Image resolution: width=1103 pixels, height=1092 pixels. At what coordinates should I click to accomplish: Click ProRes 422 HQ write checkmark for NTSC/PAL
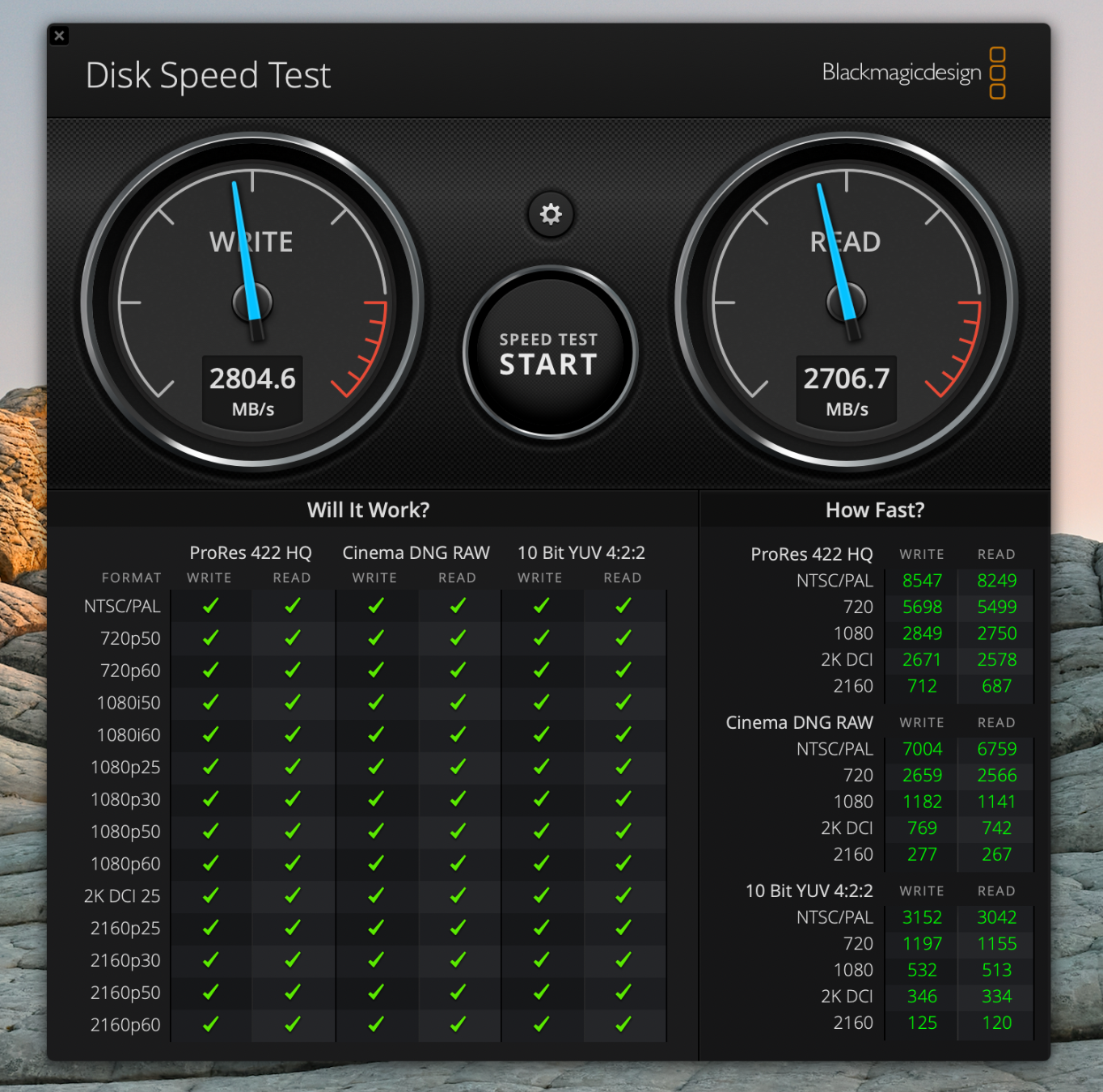coord(210,606)
